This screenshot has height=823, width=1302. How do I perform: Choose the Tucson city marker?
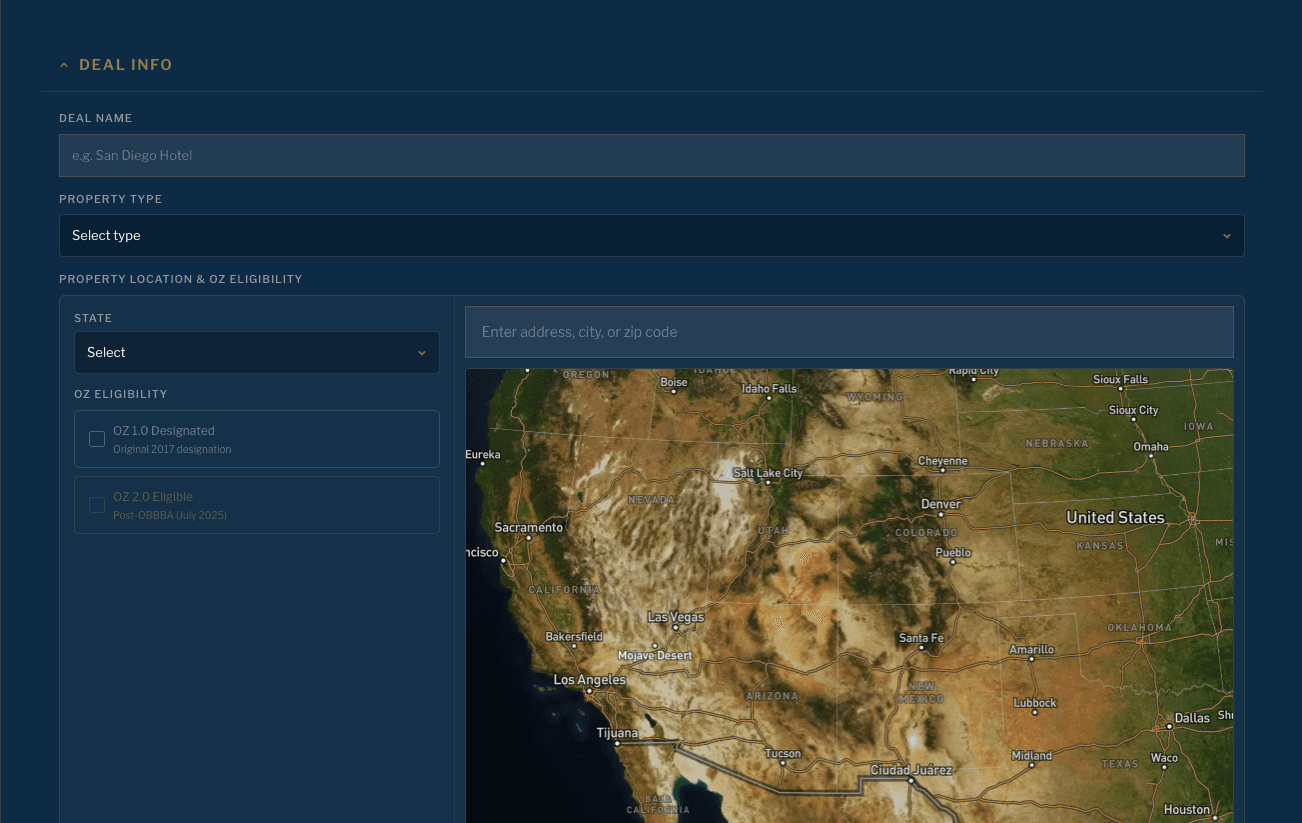click(783, 764)
